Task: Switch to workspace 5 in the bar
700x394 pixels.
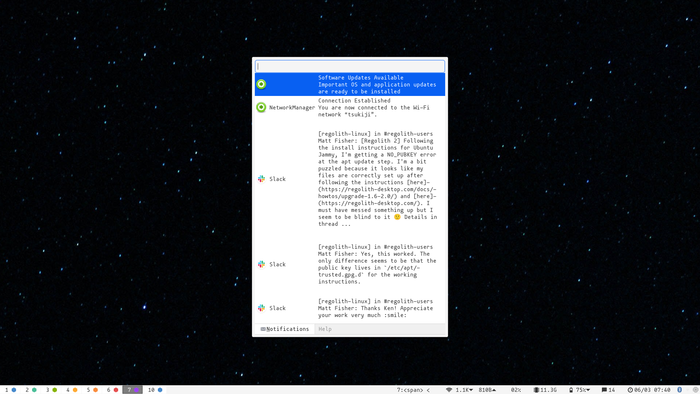Action: pos(92,390)
